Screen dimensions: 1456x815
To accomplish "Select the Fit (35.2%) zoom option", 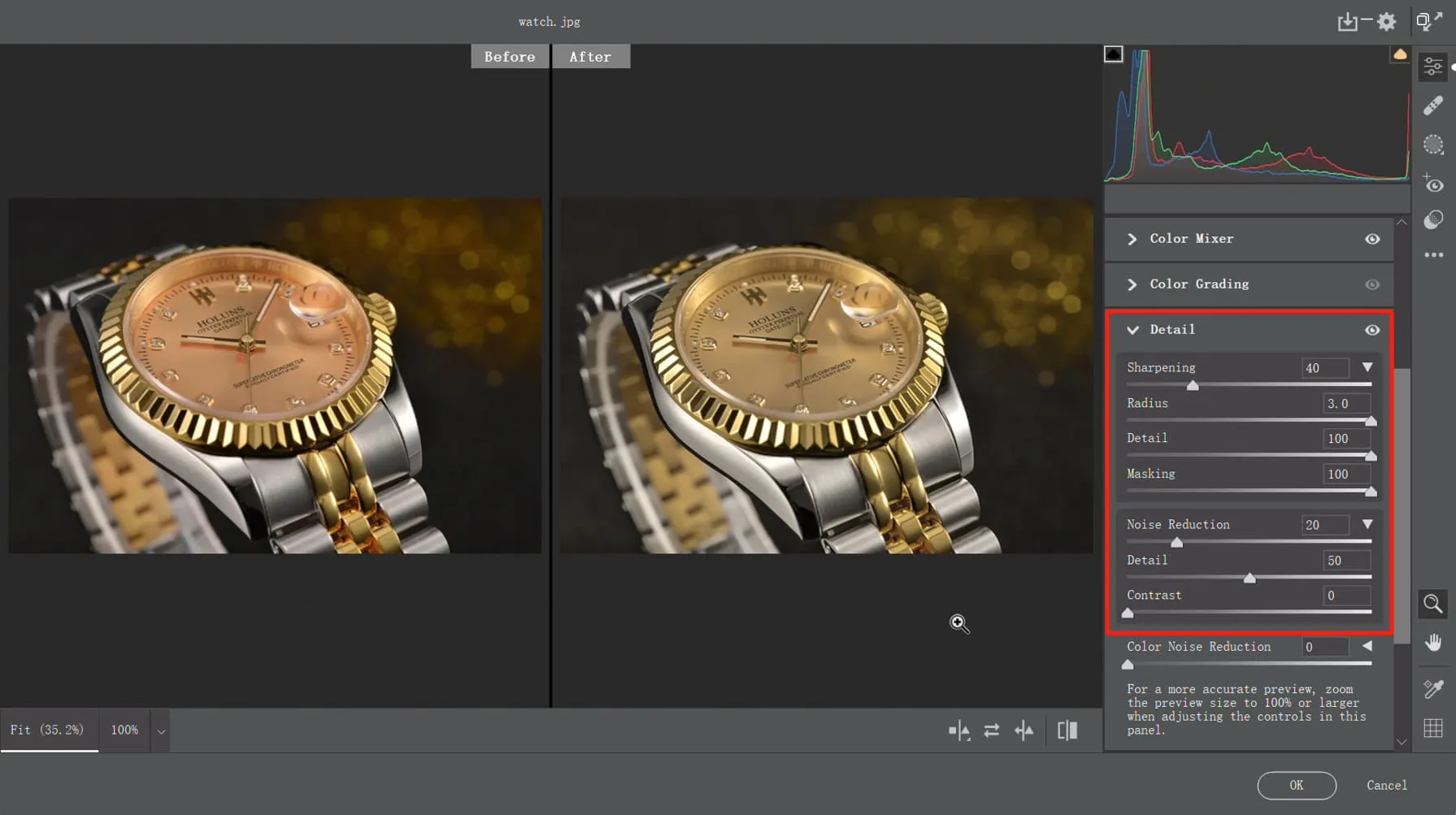I will [x=47, y=730].
